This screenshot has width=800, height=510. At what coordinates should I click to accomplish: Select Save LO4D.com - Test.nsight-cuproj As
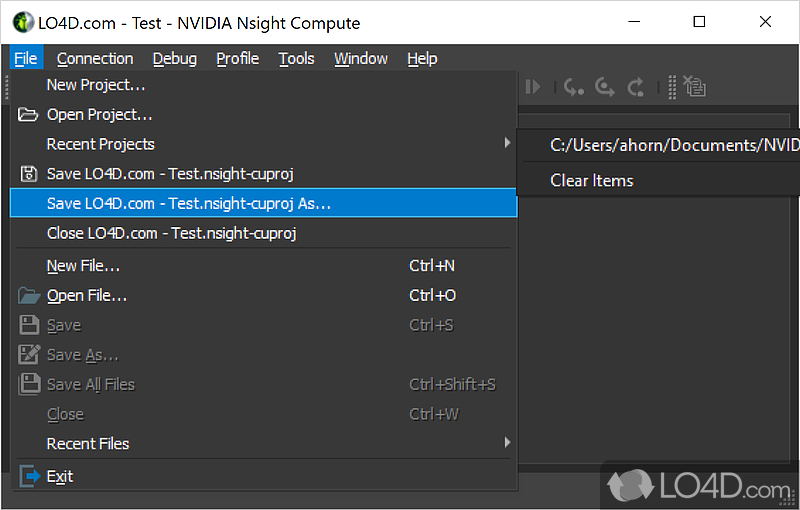188,203
